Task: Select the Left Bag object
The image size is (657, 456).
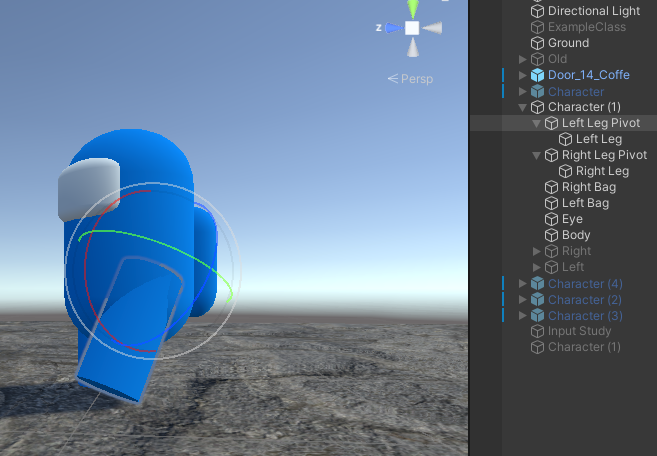Action: tap(585, 203)
